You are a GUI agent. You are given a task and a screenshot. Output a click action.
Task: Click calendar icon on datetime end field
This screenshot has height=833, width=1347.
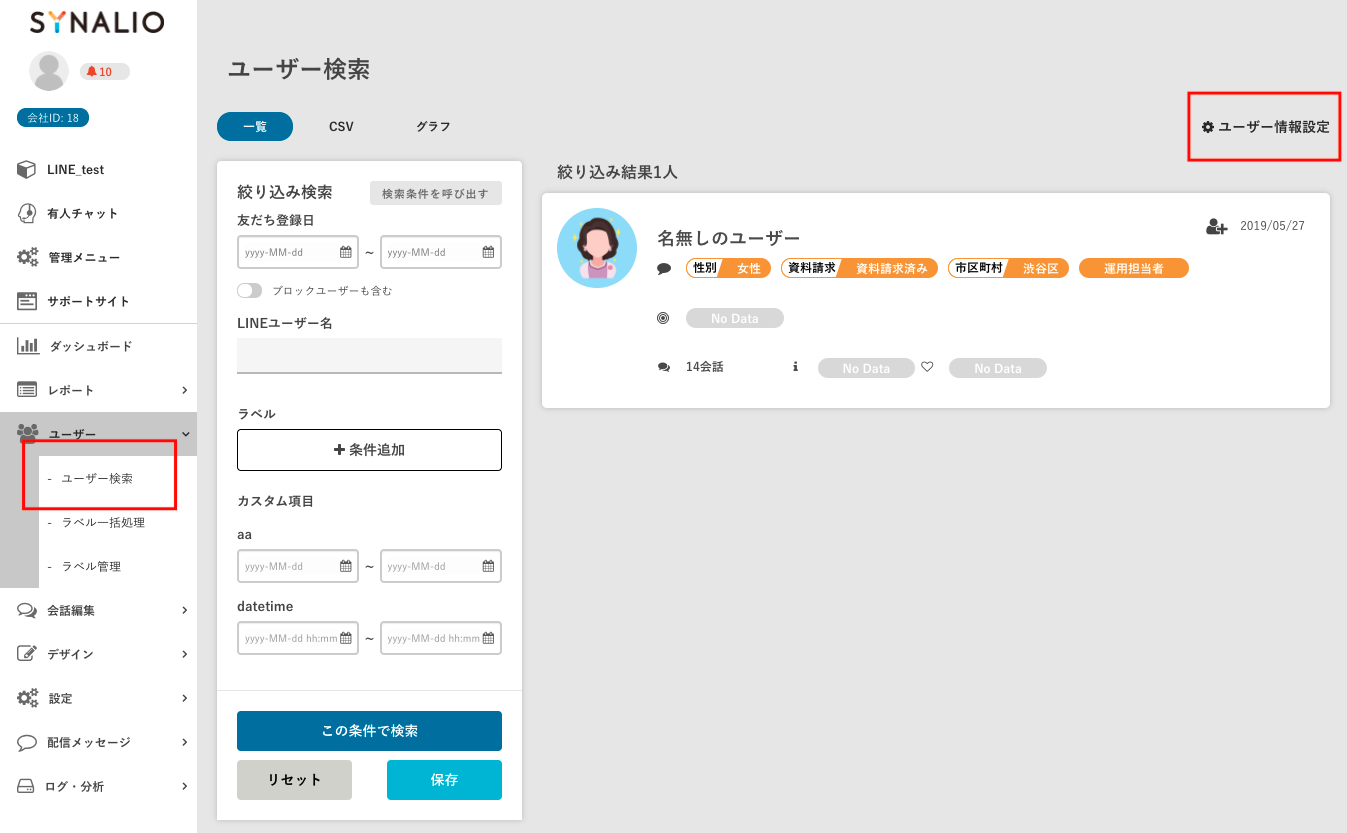[x=489, y=638]
